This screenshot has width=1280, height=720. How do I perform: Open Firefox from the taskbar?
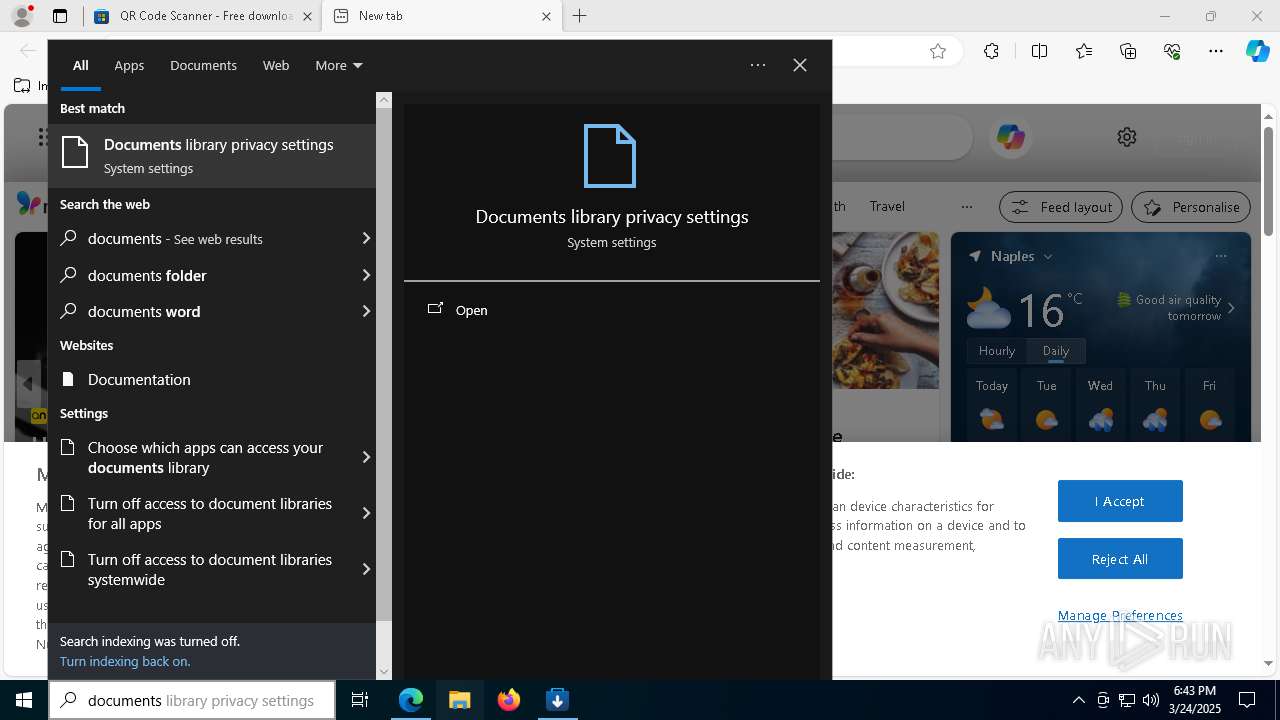(509, 700)
